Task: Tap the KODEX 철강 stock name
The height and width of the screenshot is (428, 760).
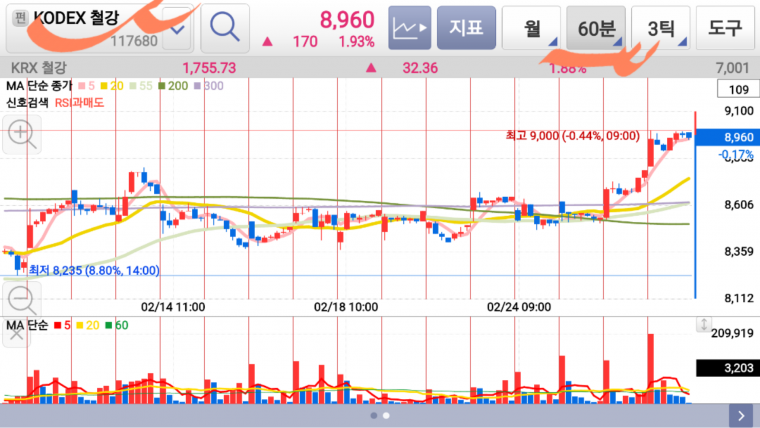Action: (77, 18)
